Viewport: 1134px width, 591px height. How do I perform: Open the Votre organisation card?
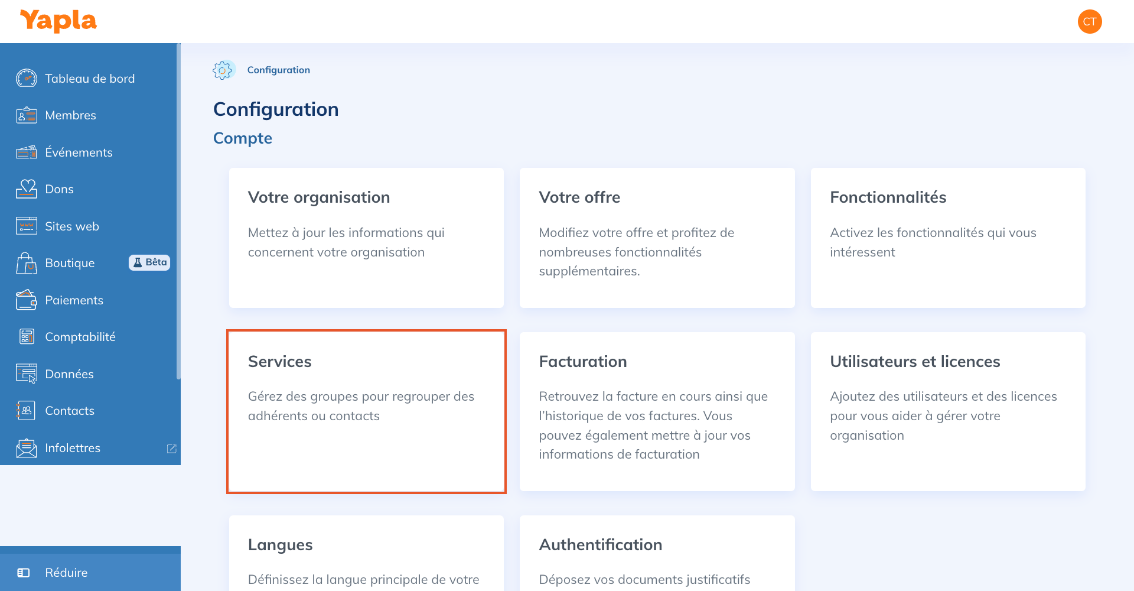pos(366,238)
